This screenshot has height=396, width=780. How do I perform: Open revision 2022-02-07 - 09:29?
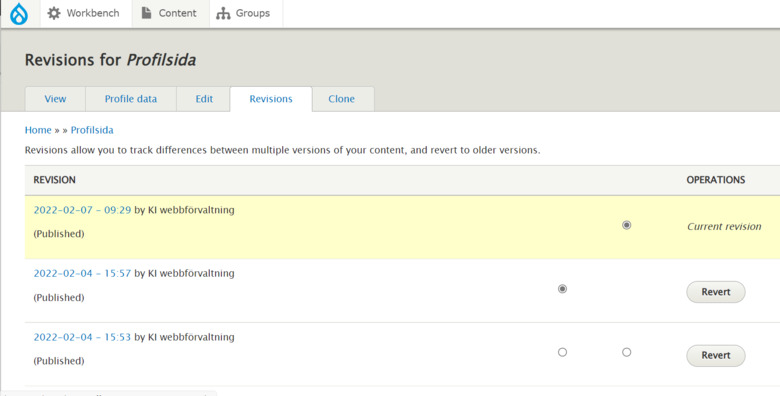click(82, 210)
